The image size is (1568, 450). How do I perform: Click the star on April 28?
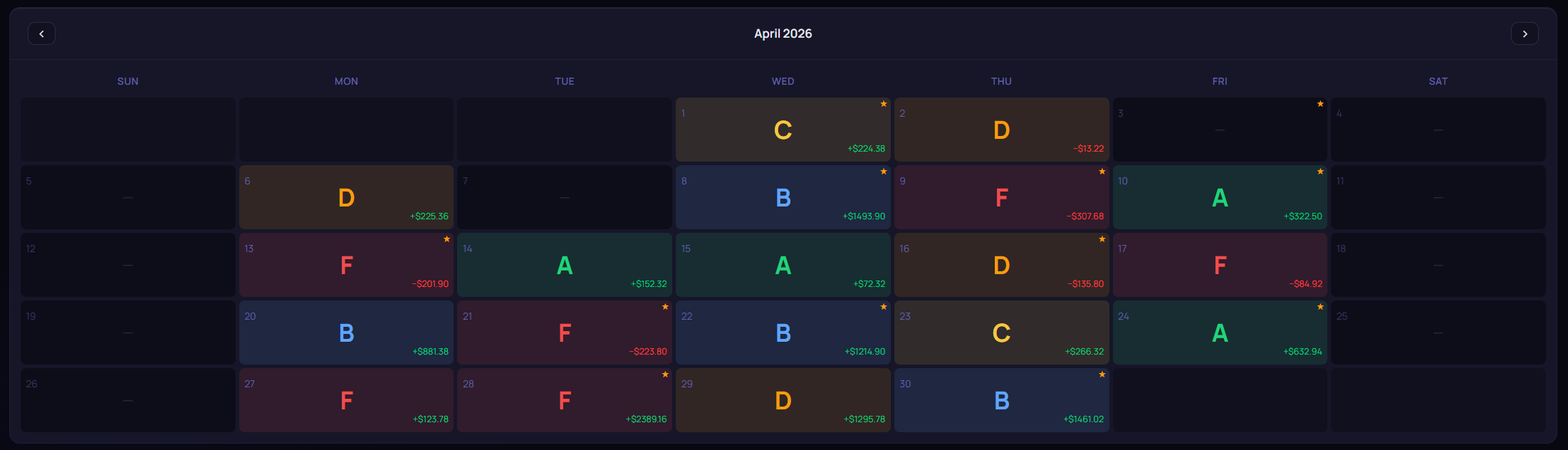coord(665,375)
